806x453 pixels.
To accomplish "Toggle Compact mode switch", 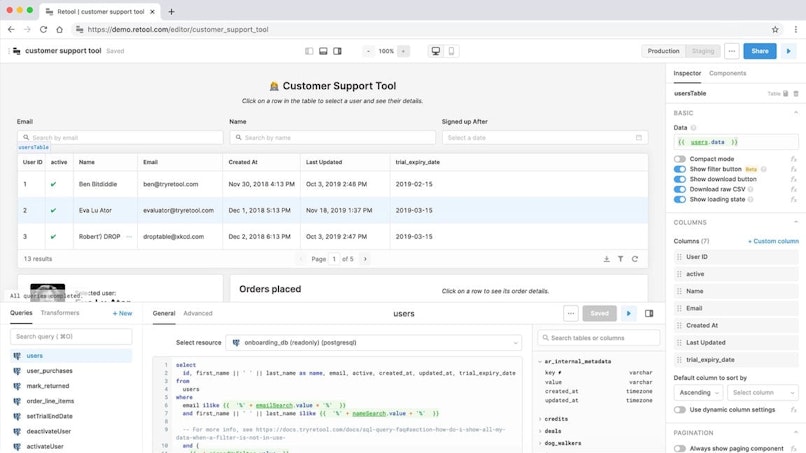I will [680, 159].
